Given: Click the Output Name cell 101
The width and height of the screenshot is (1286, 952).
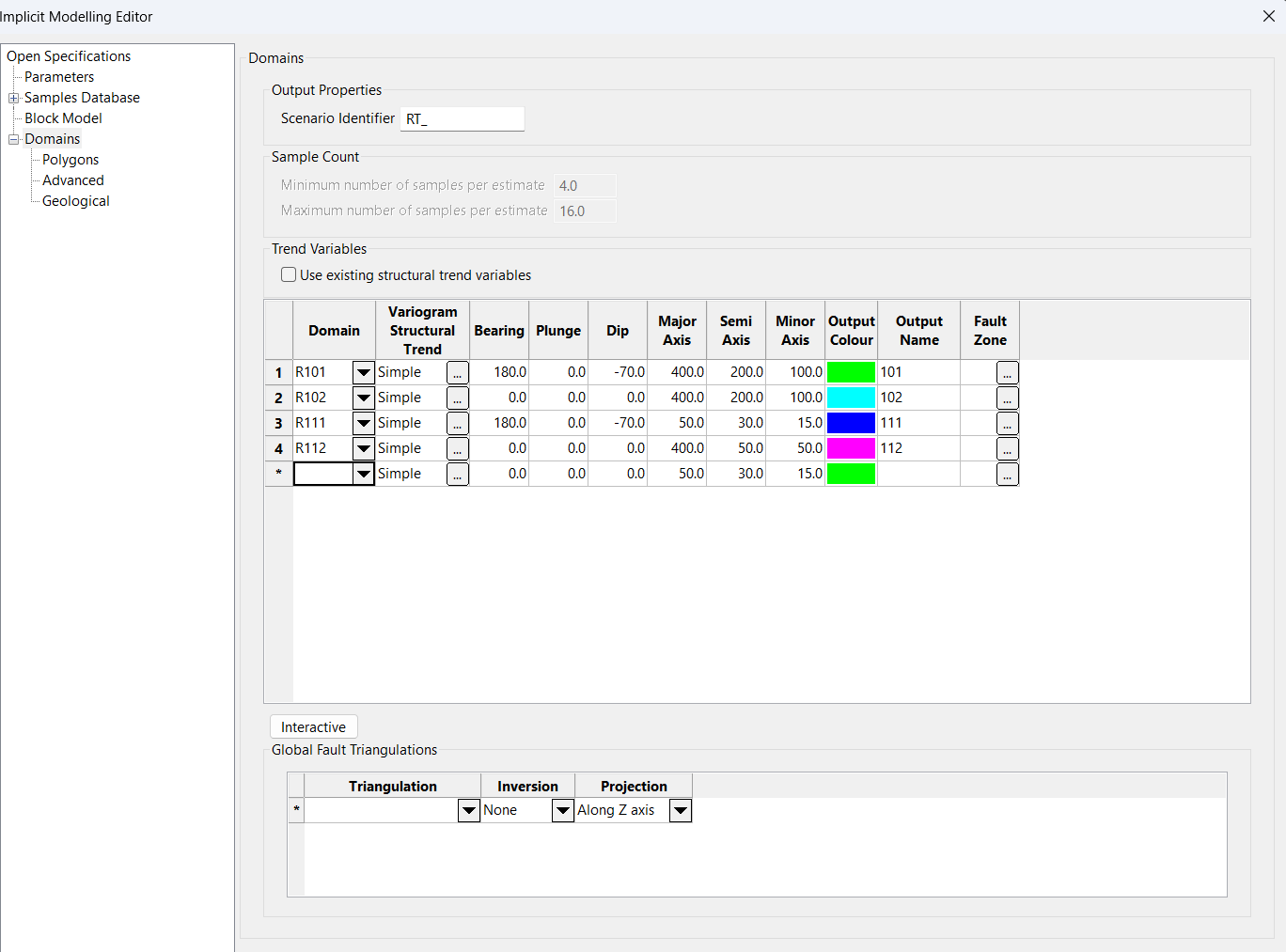Looking at the screenshot, I should point(919,373).
